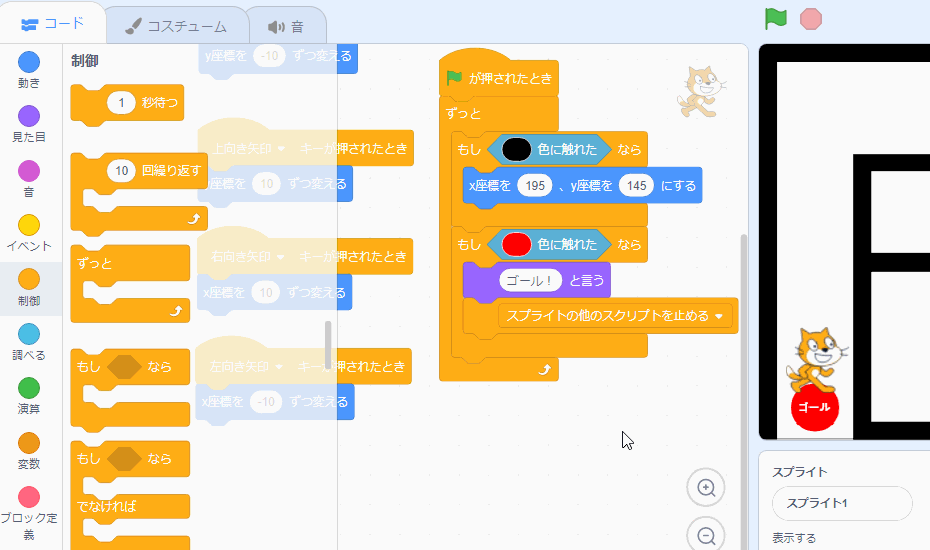Viewport: 930px width, 550px height.
Task: Open the 左向き矢印 key dropdown
Action: [281, 366]
